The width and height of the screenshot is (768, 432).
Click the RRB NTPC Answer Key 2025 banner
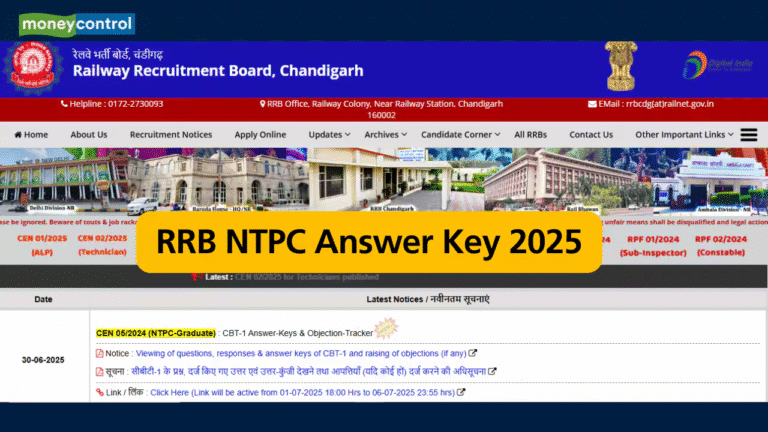369,242
